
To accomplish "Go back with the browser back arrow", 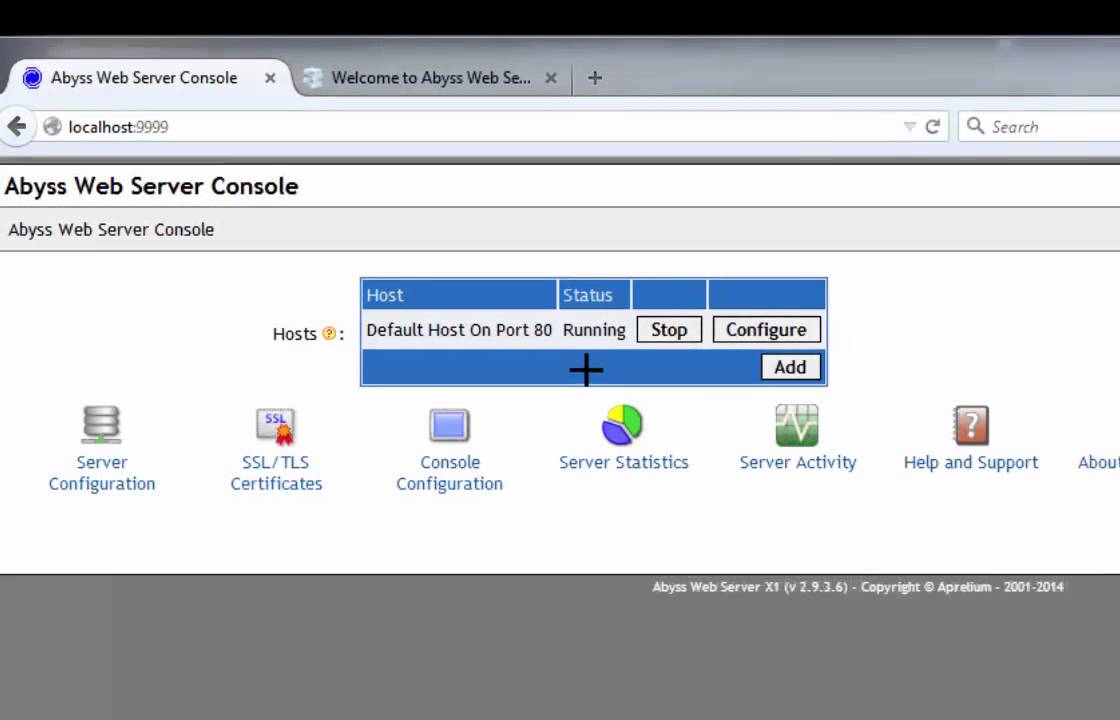I will [16, 126].
